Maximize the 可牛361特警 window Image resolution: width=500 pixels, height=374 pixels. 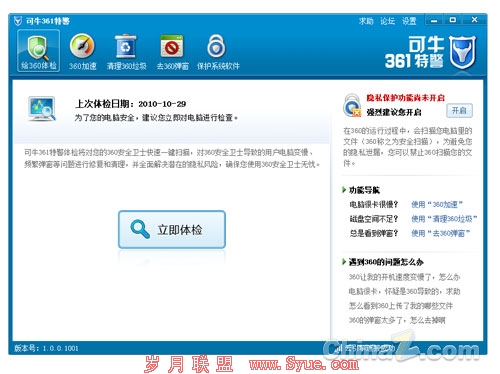click(x=452, y=20)
